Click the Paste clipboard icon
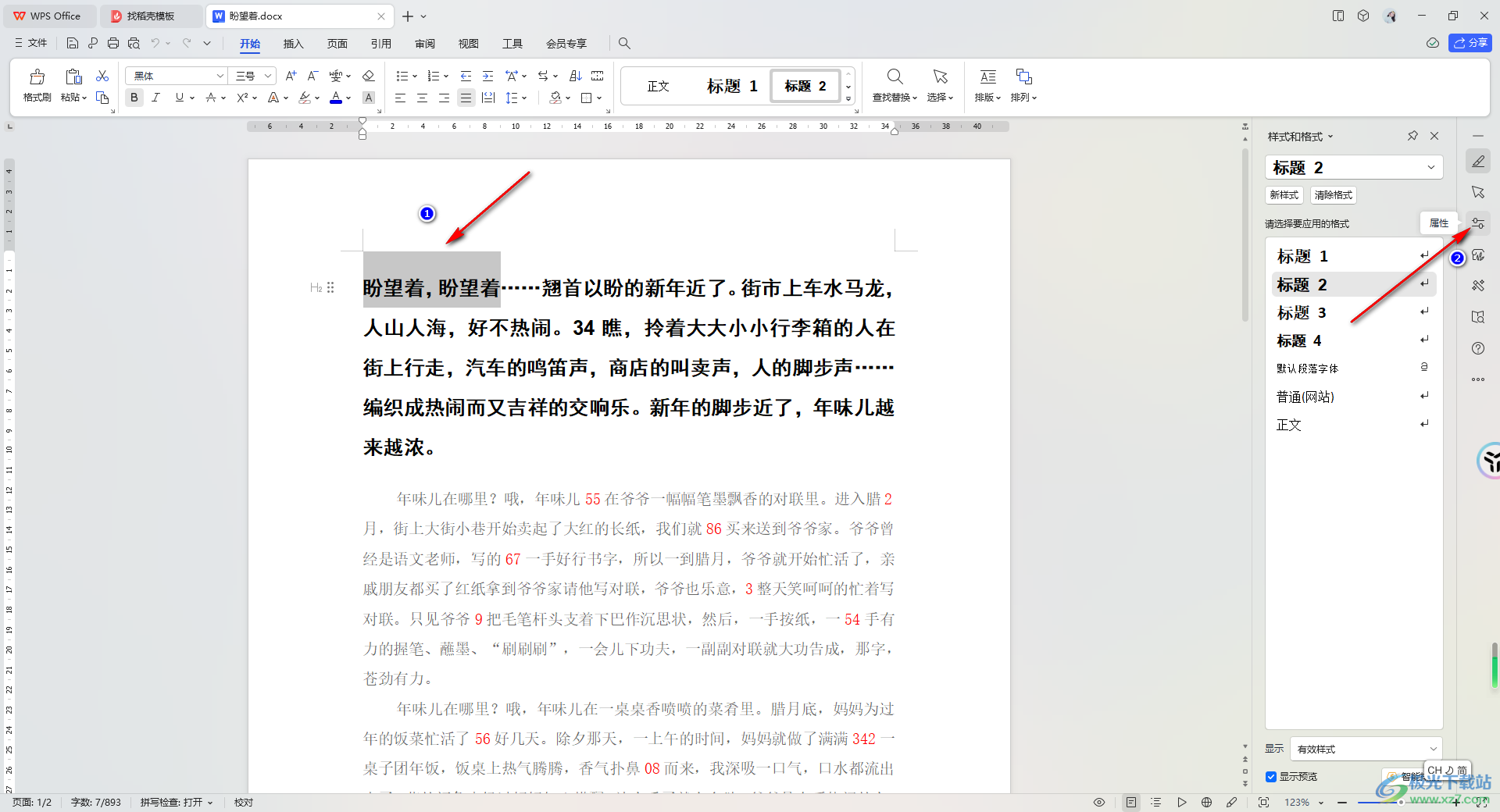Screen dimensions: 1500x812 [73, 77]
